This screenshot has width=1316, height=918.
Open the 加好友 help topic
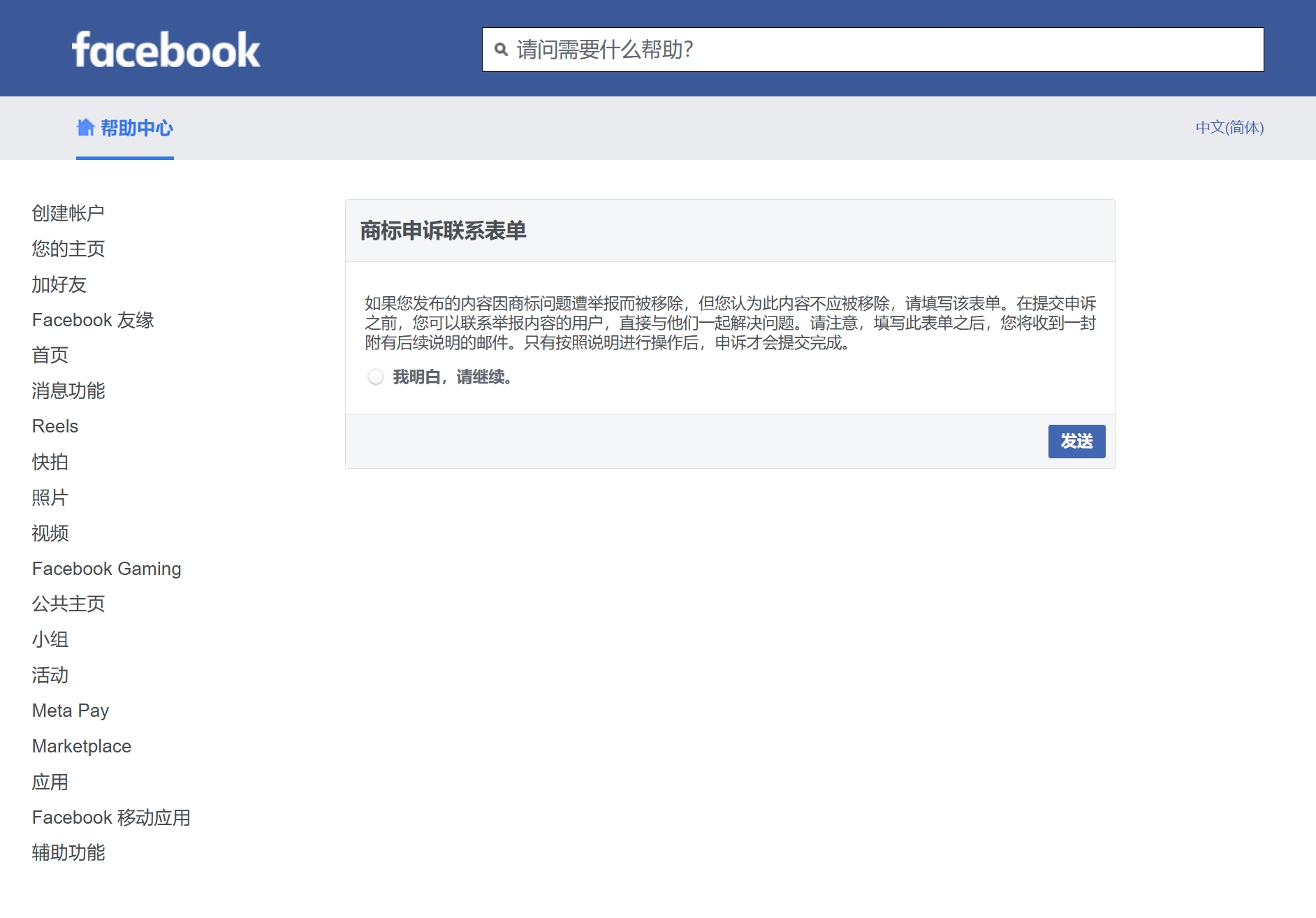coord(59,284)
